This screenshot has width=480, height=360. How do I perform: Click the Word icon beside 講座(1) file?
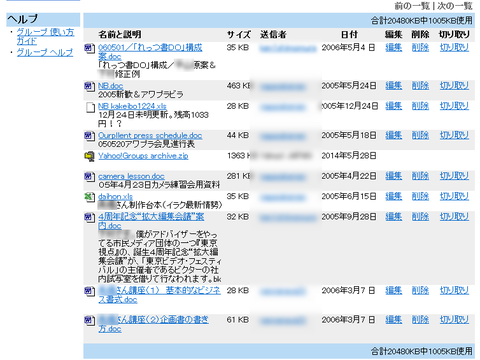coord(89,292)
